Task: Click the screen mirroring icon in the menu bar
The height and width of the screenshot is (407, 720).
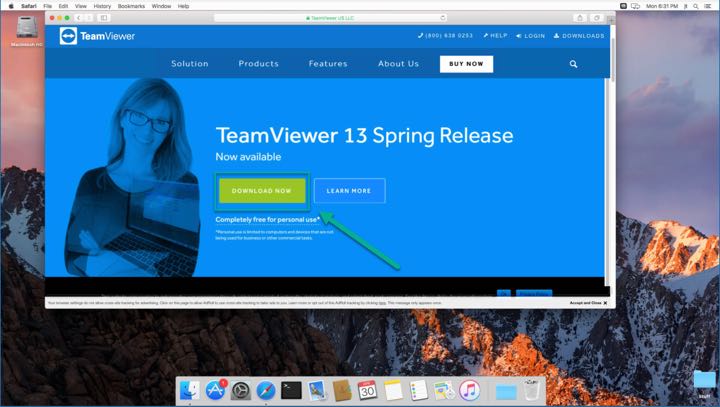Action: coord(636,6)
